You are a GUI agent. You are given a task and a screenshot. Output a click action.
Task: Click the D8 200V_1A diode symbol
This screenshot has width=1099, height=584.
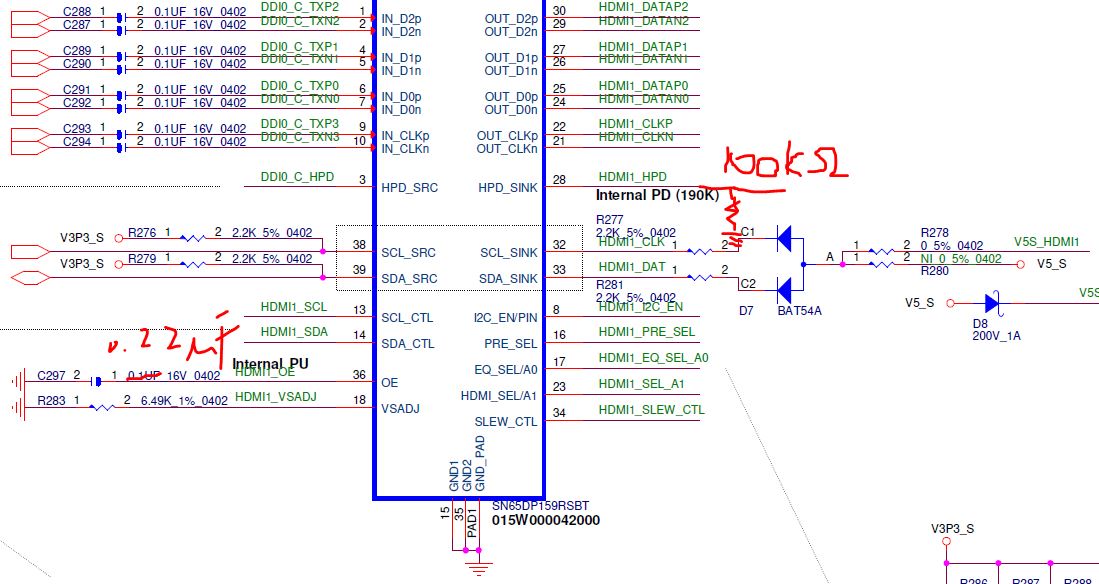(992, 303)
